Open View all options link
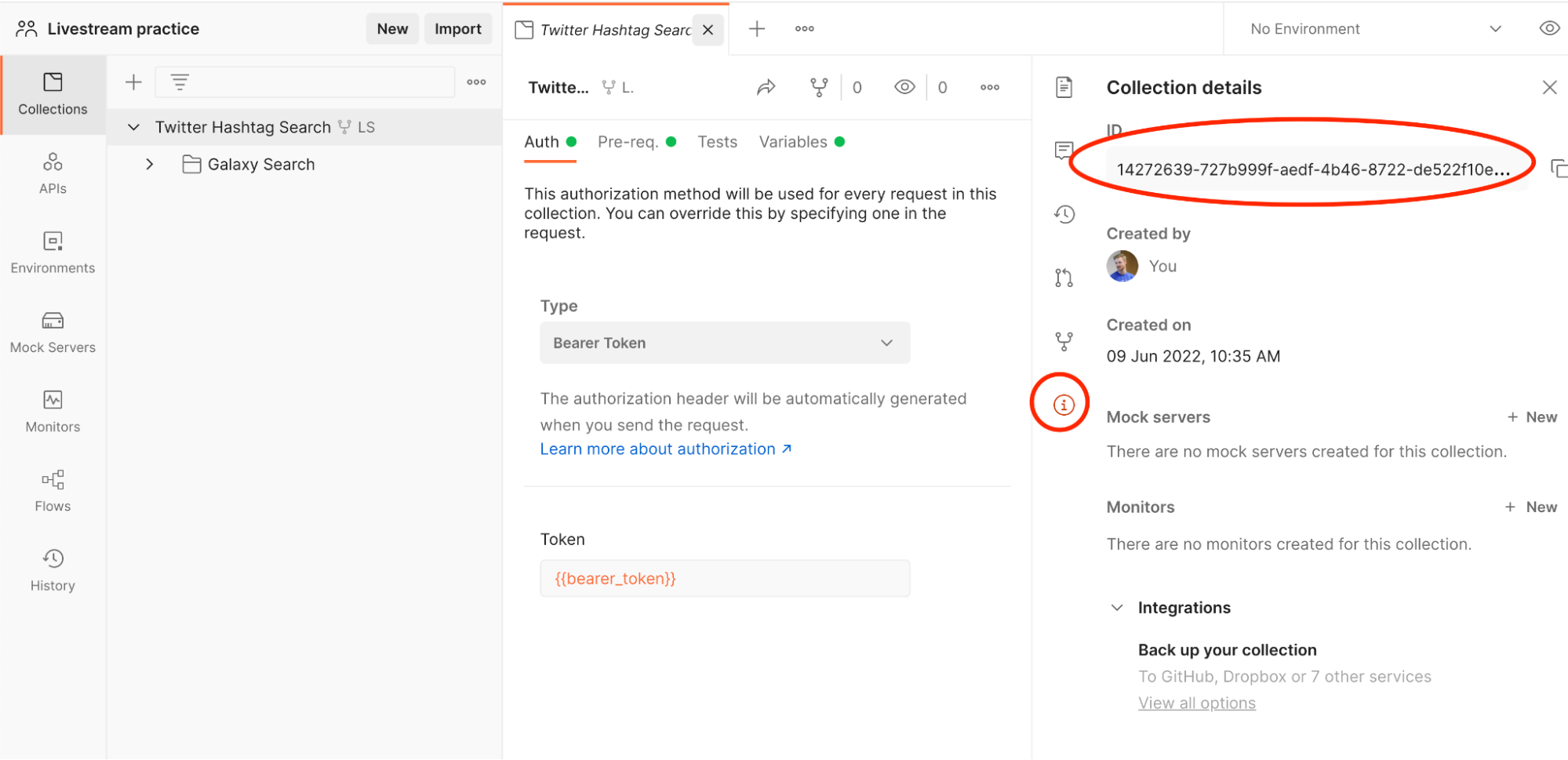The image size is (1568, 760). pyautogui.click(x=1197, y=704)
